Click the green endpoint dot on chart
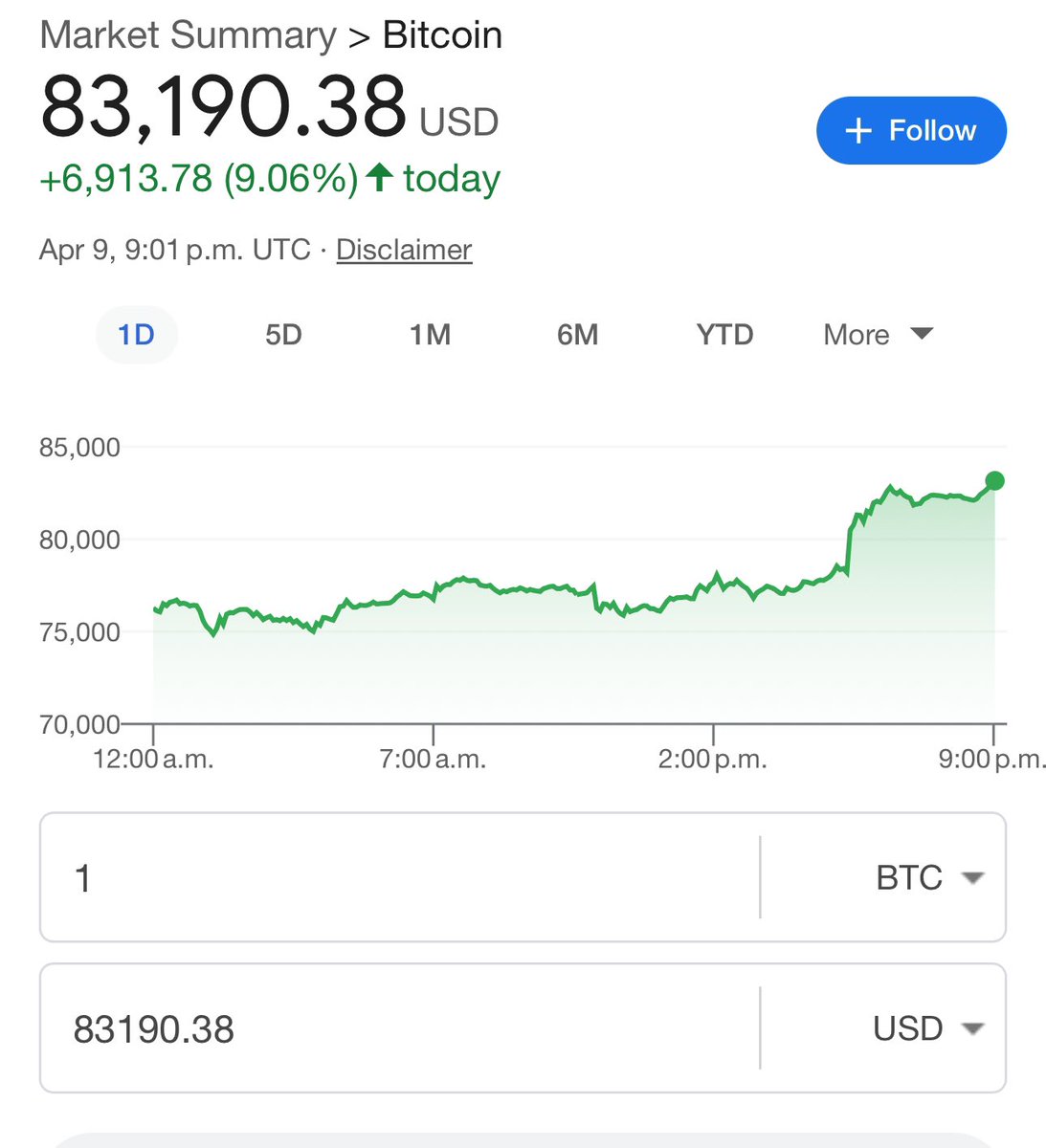The height and width of the screenshot is (1148, 1046). 994,480
